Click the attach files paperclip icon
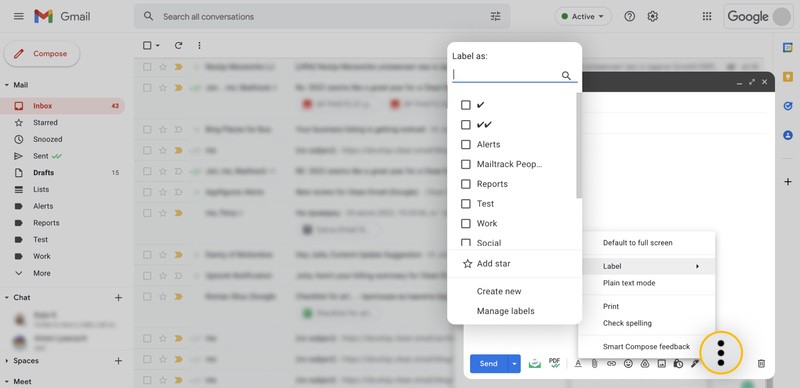The height and width of the screenshot is (388, 800). point(594,363)
